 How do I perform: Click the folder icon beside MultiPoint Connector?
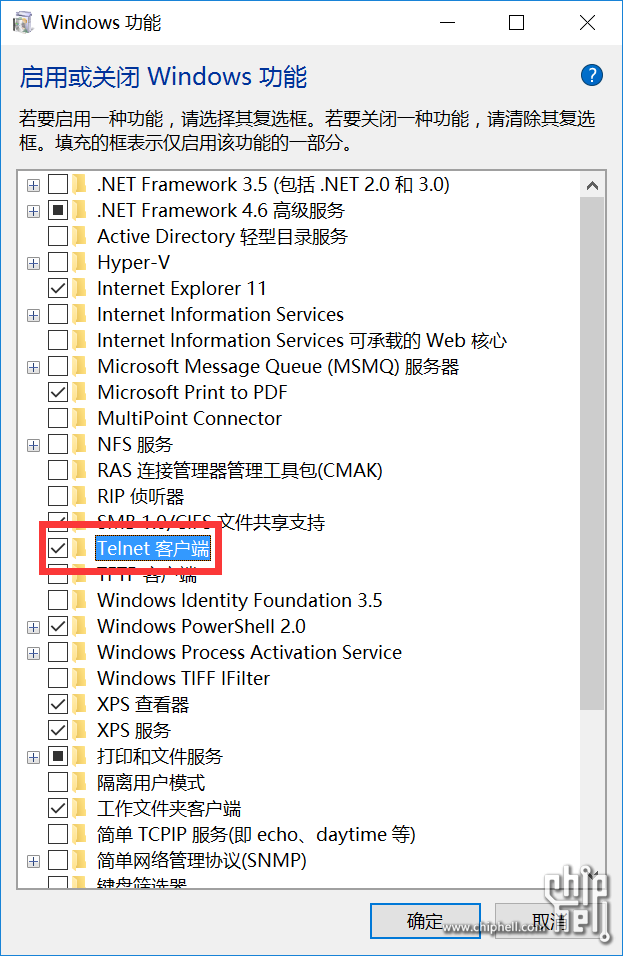pyautogui.click(x=80, y=418)
